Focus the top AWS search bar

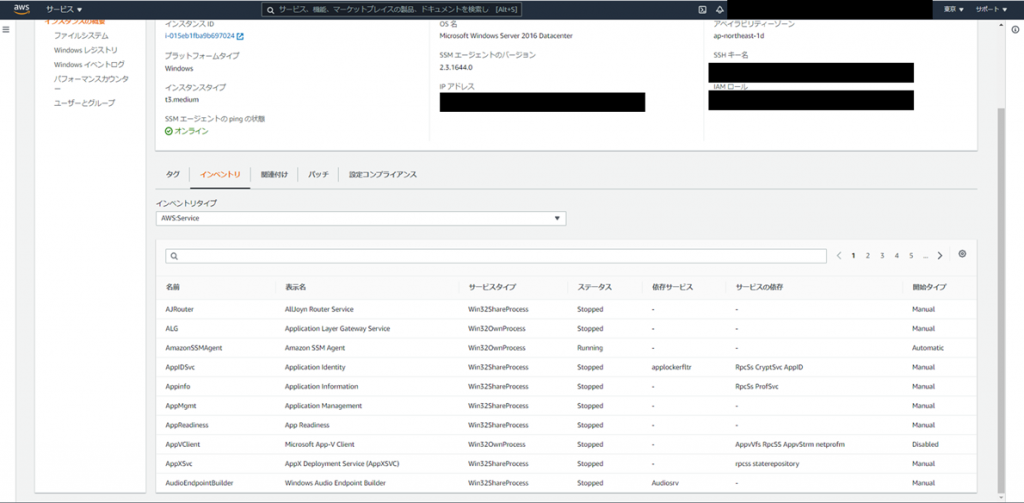pyautogui.click(x=391, y=10)
